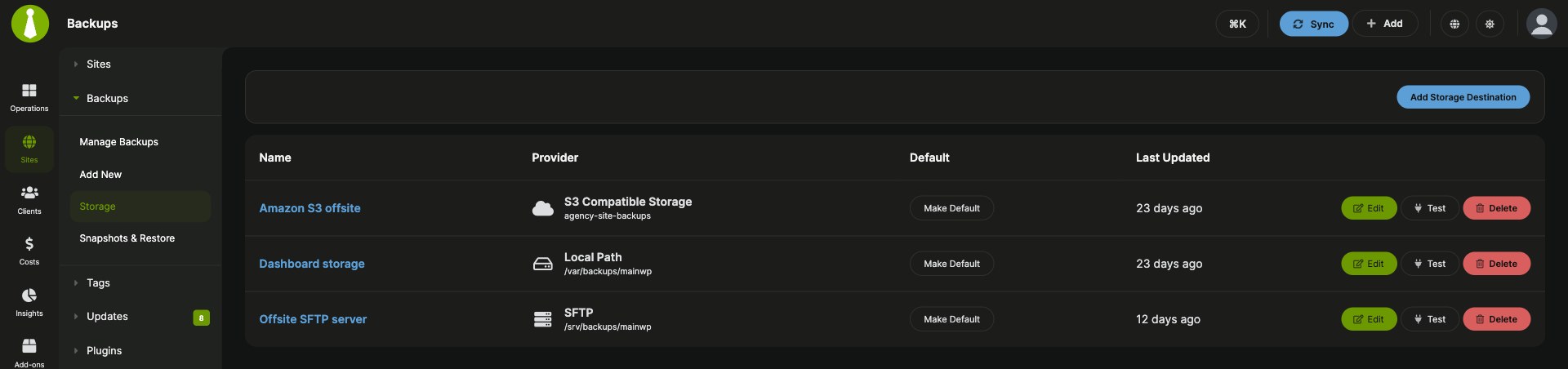The height and width of the screenshot is (369, 1568).
Task: Delete the Offsite SFTP server destination
Action: point(1496,319)
